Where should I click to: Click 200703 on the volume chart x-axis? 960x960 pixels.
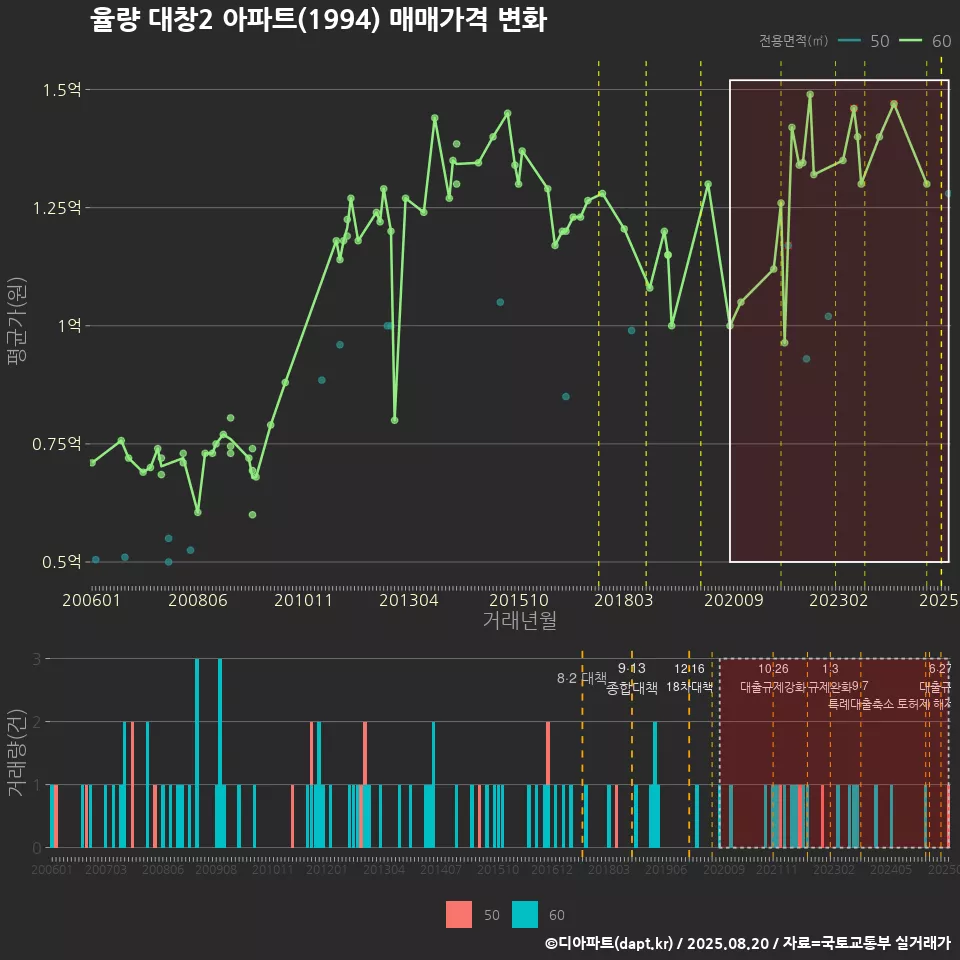tap(105, 869)
